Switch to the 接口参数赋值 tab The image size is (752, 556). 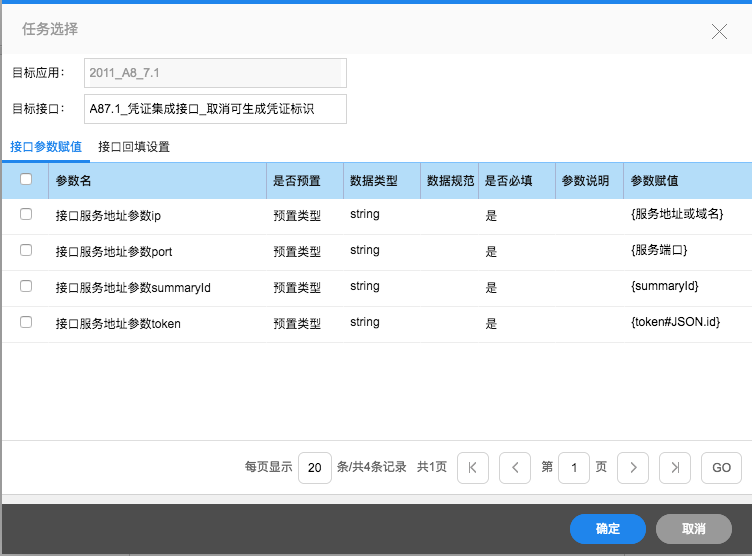46,147
